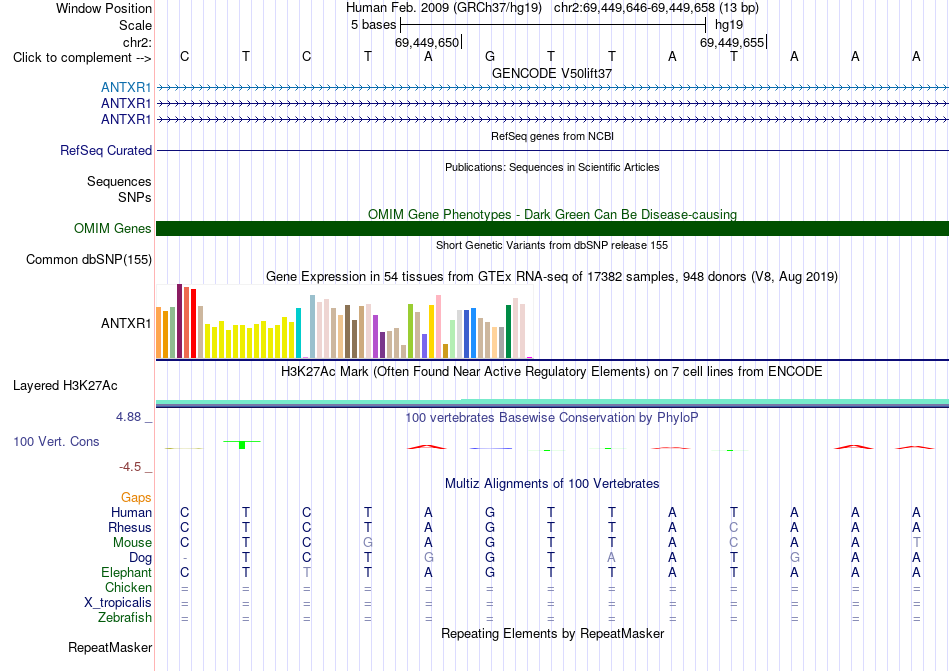This screenshot has height=671, width=950.
Task: Select the Window Position track label
Action: [104, 8]
